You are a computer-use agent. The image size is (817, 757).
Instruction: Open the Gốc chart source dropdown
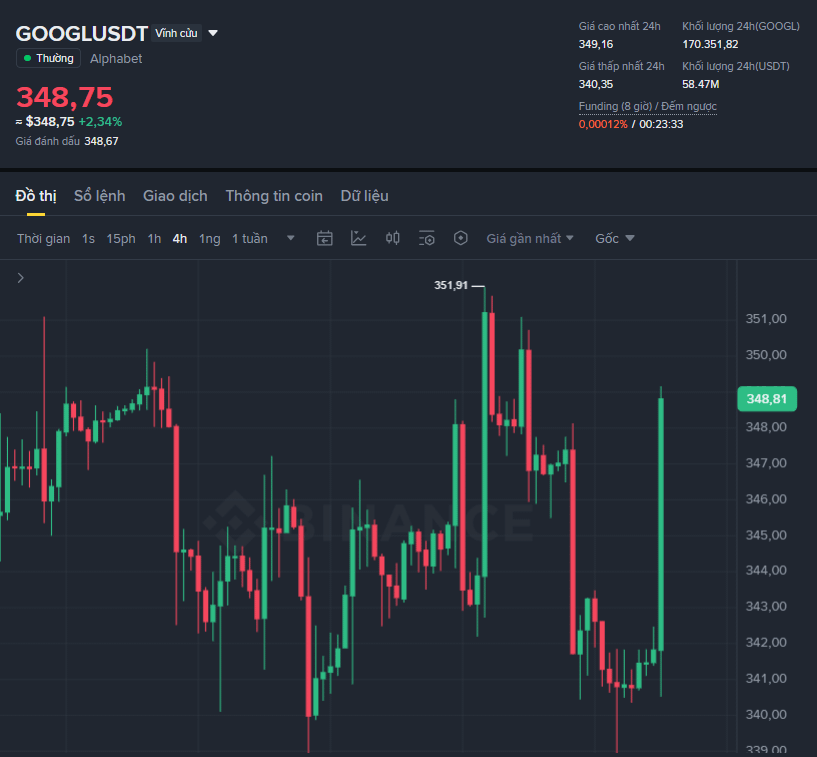click(x=615, y=239)
